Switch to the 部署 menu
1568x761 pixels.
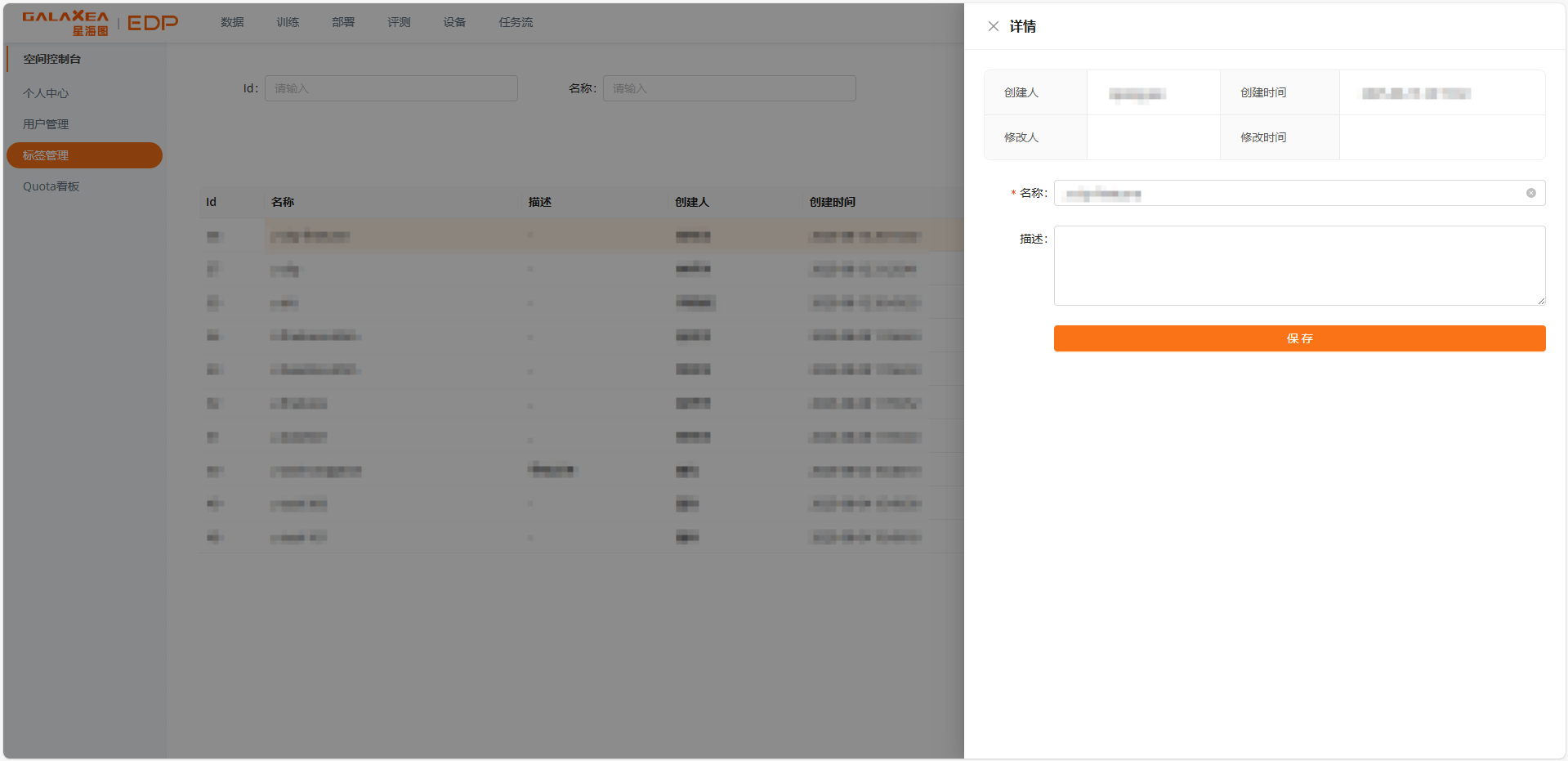coord(343,22)
